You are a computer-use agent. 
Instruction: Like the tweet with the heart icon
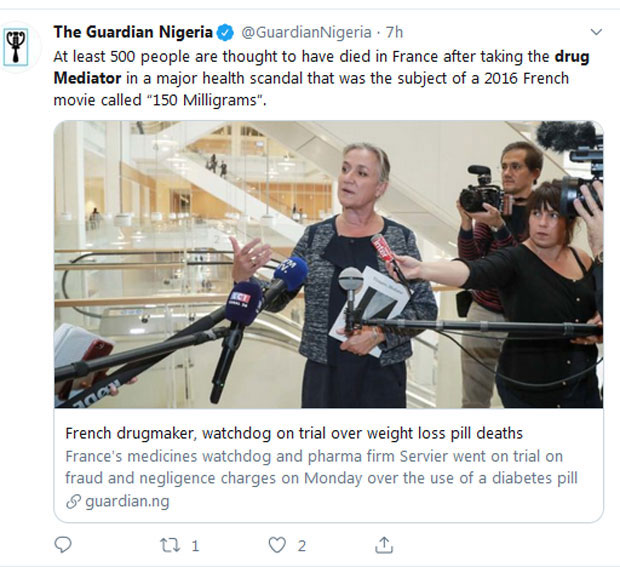pos(277,545)
